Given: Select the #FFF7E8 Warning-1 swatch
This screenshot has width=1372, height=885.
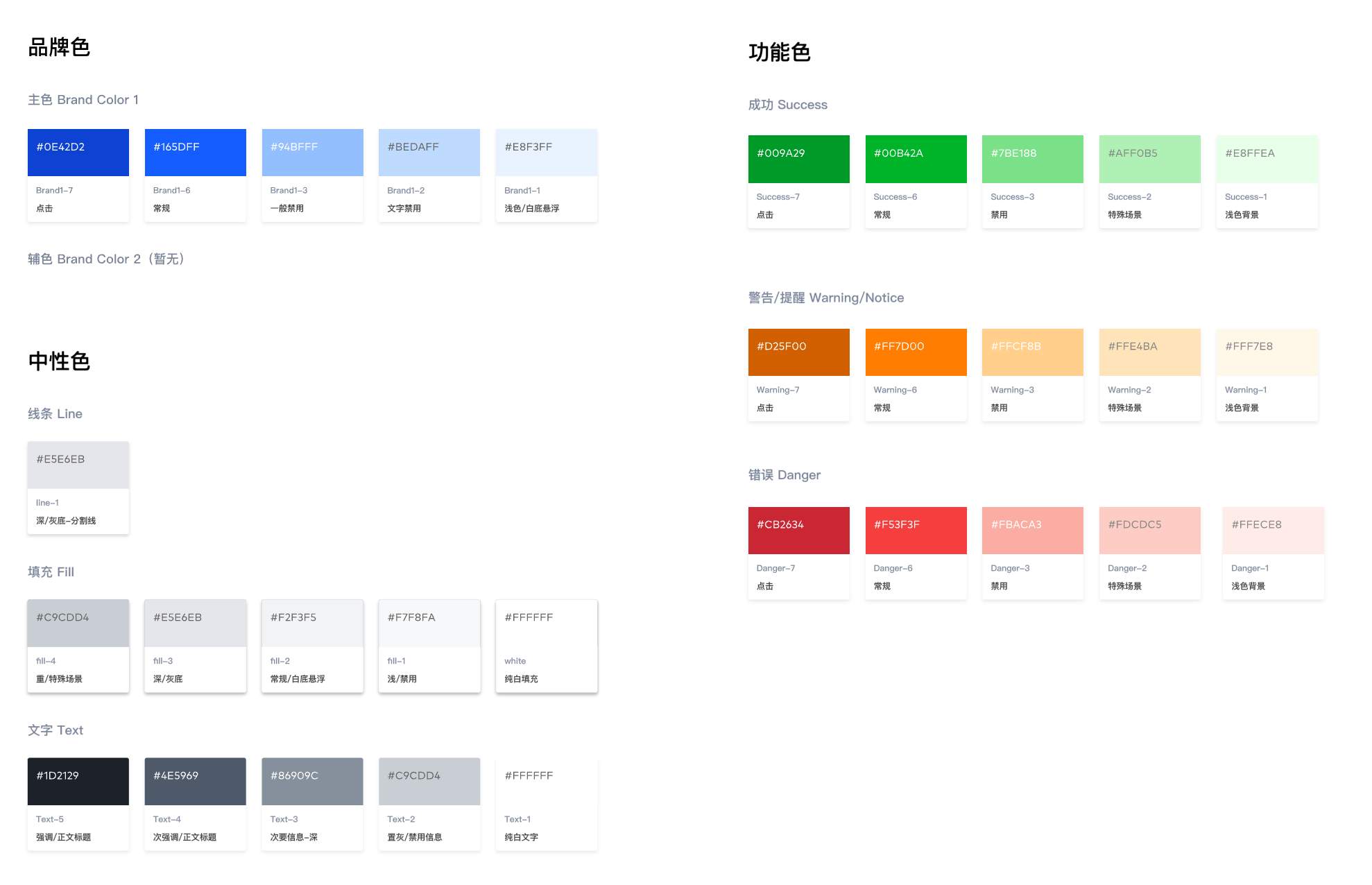Looking at the screenshot, I should click(1267, 352).
